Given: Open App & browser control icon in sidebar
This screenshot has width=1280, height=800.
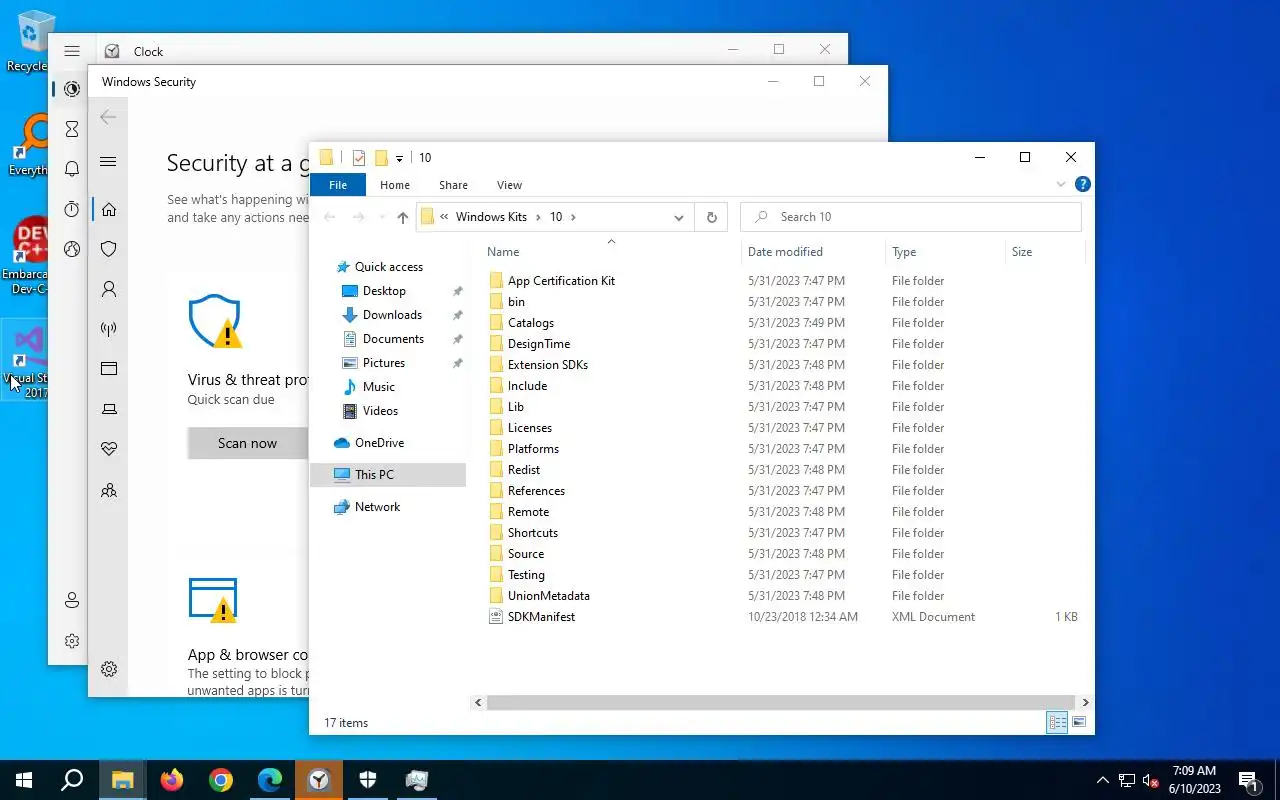Looking at the screenshot, I should click(x=109, y=369).
